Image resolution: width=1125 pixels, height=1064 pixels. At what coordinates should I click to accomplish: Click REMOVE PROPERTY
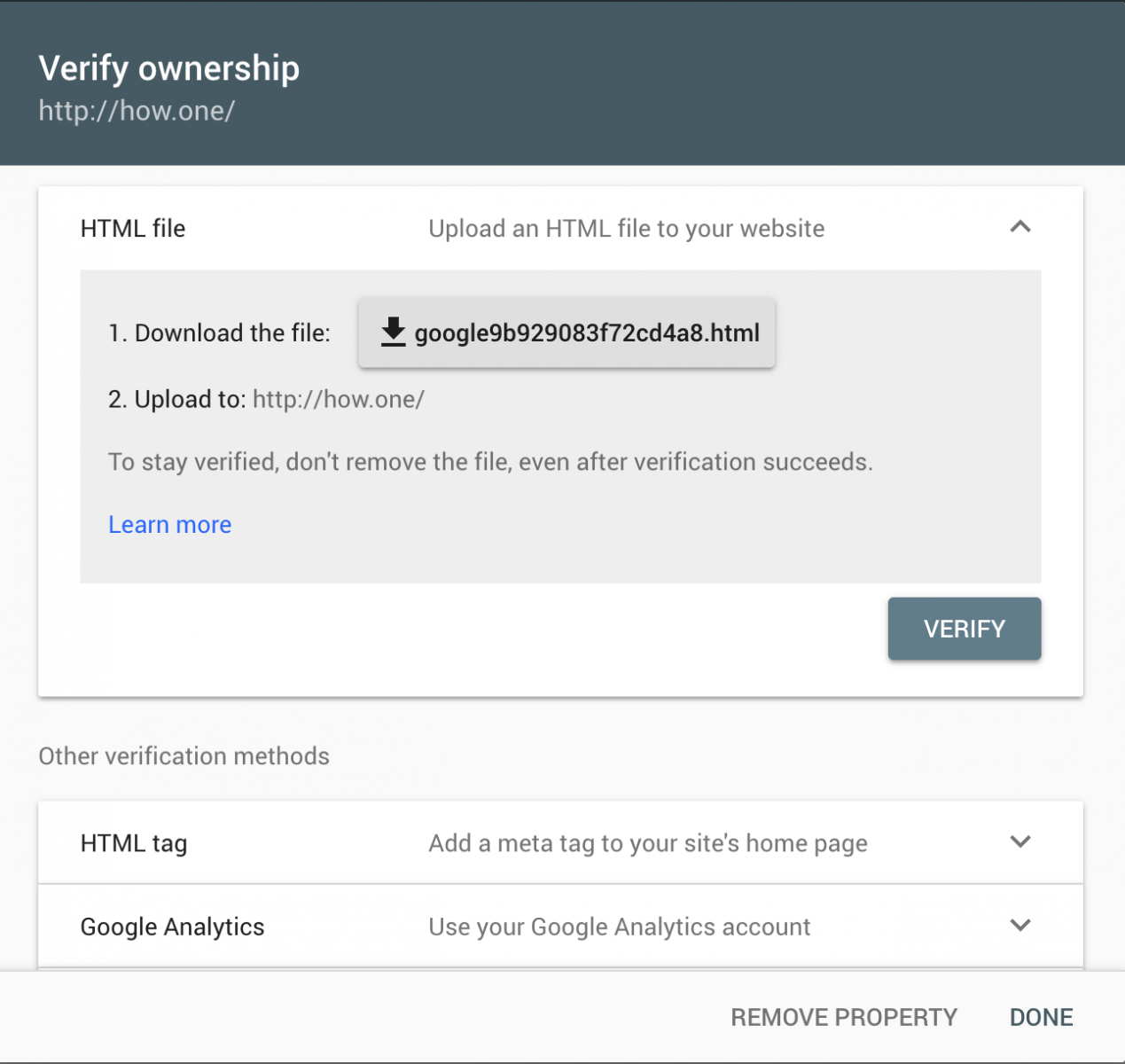[843, 1017]
